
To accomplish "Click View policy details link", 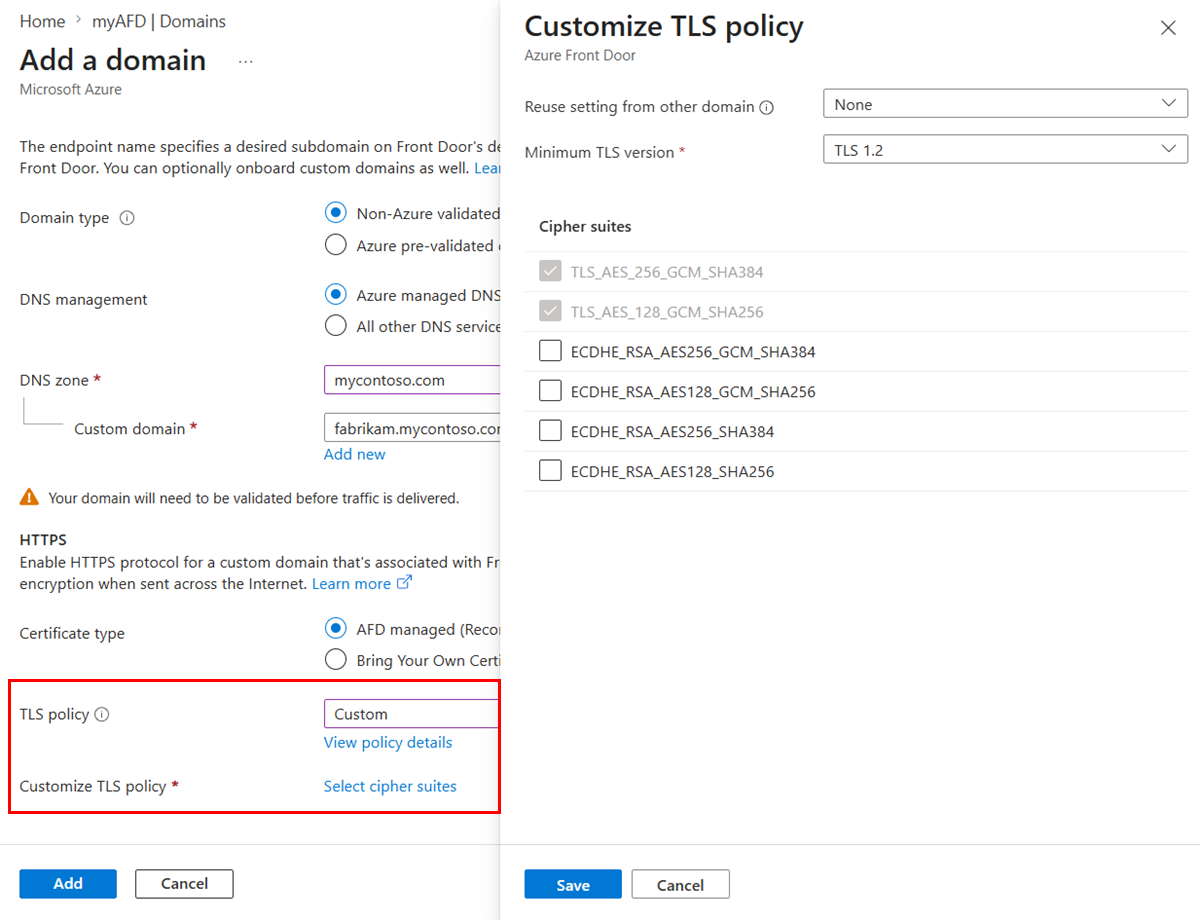I will coord(388,742).
